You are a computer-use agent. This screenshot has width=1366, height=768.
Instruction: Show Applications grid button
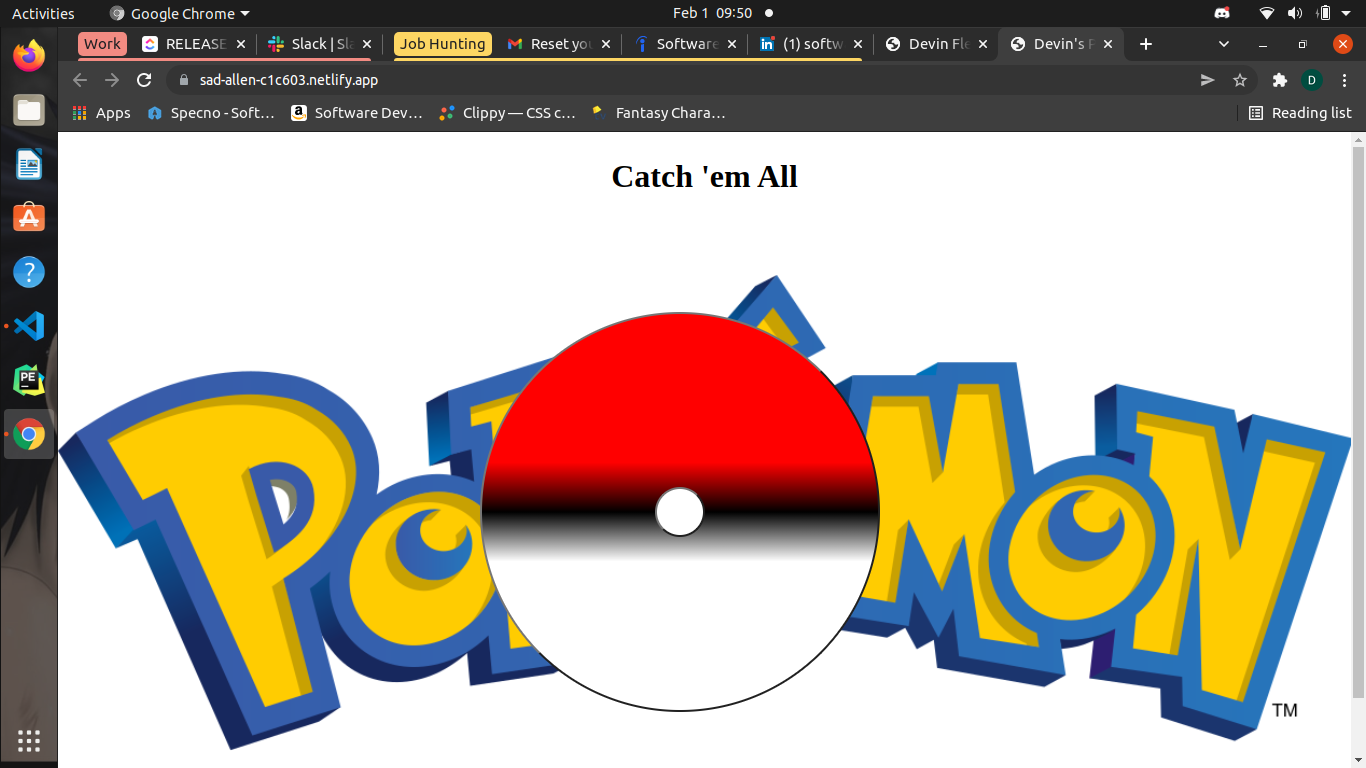pyautogui.click(x=29, y=740)
